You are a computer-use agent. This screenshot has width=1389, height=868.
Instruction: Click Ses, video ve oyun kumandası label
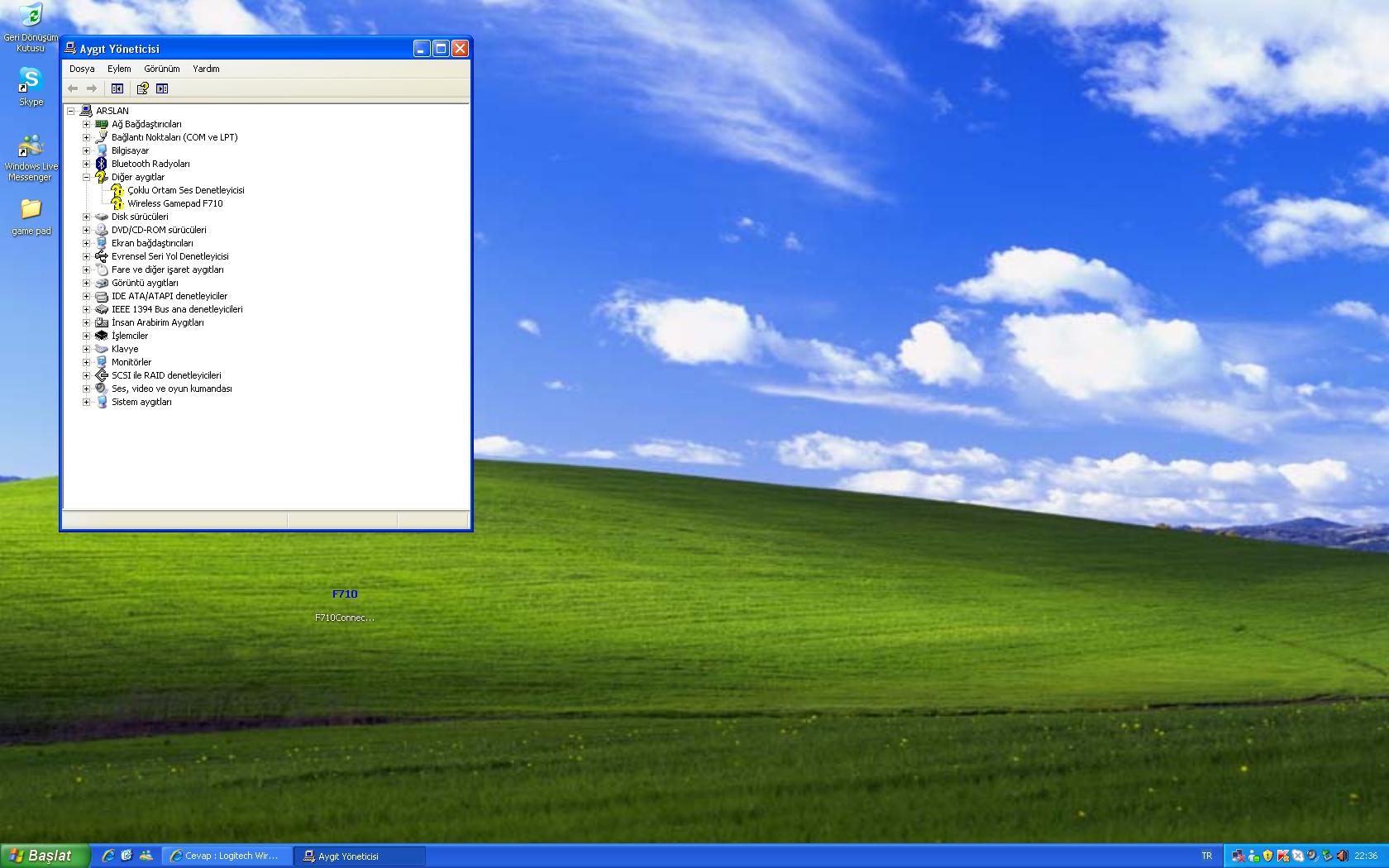point(172,389)
